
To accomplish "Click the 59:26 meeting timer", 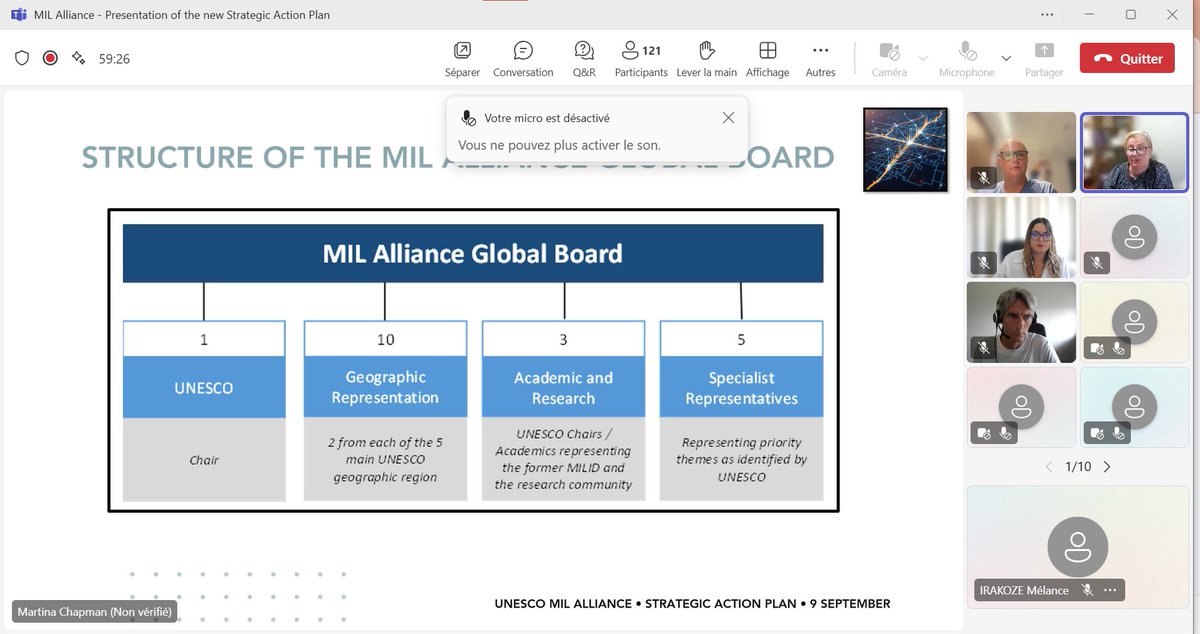I will pos(114,59).
